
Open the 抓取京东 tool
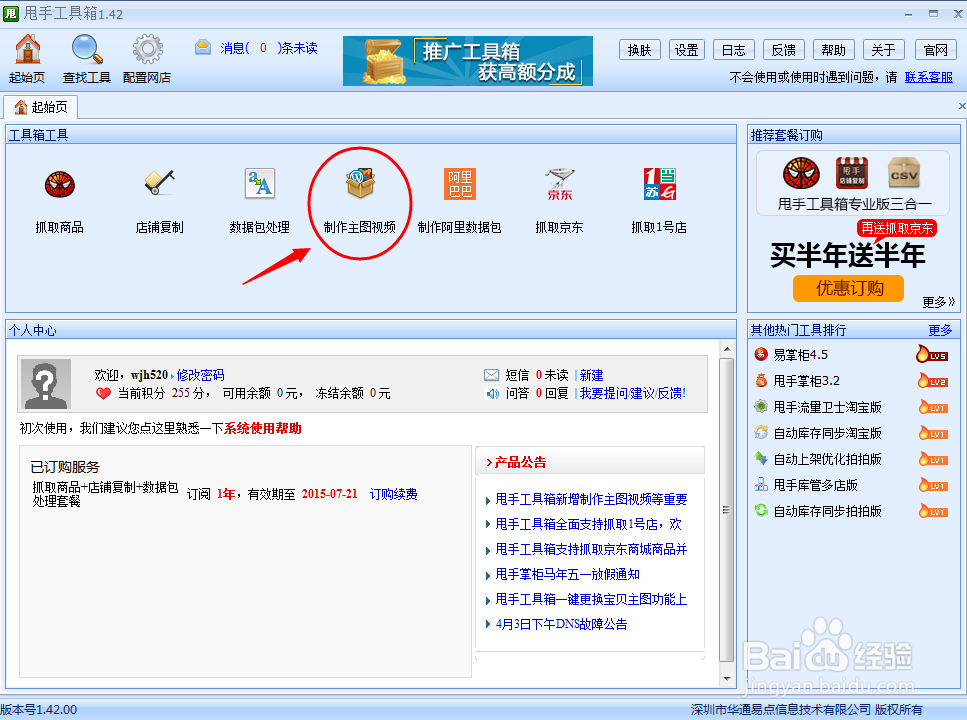[x=559, y=196]
